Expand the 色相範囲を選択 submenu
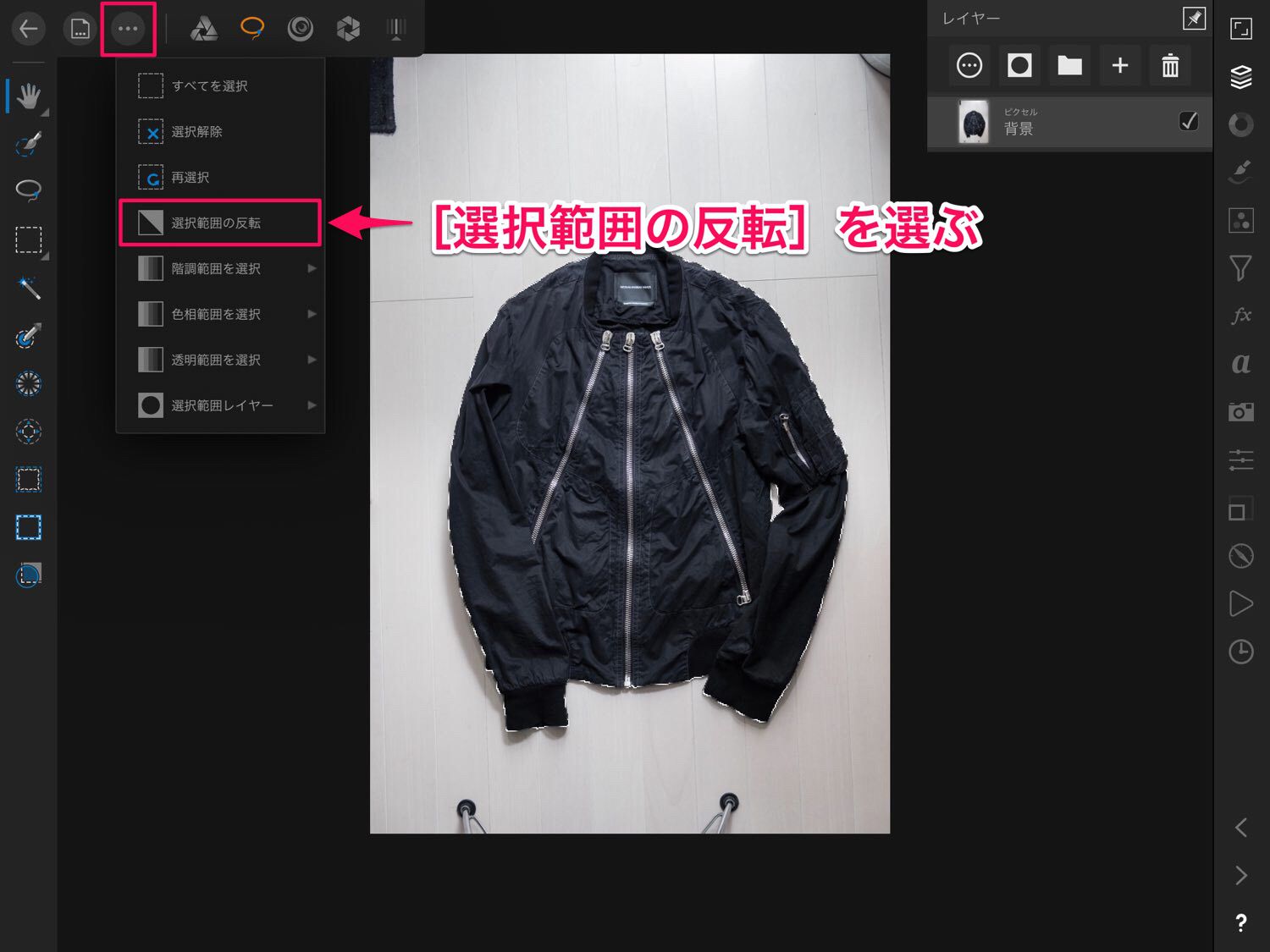Screen dimensions: 1270x952 pos(312,314)
